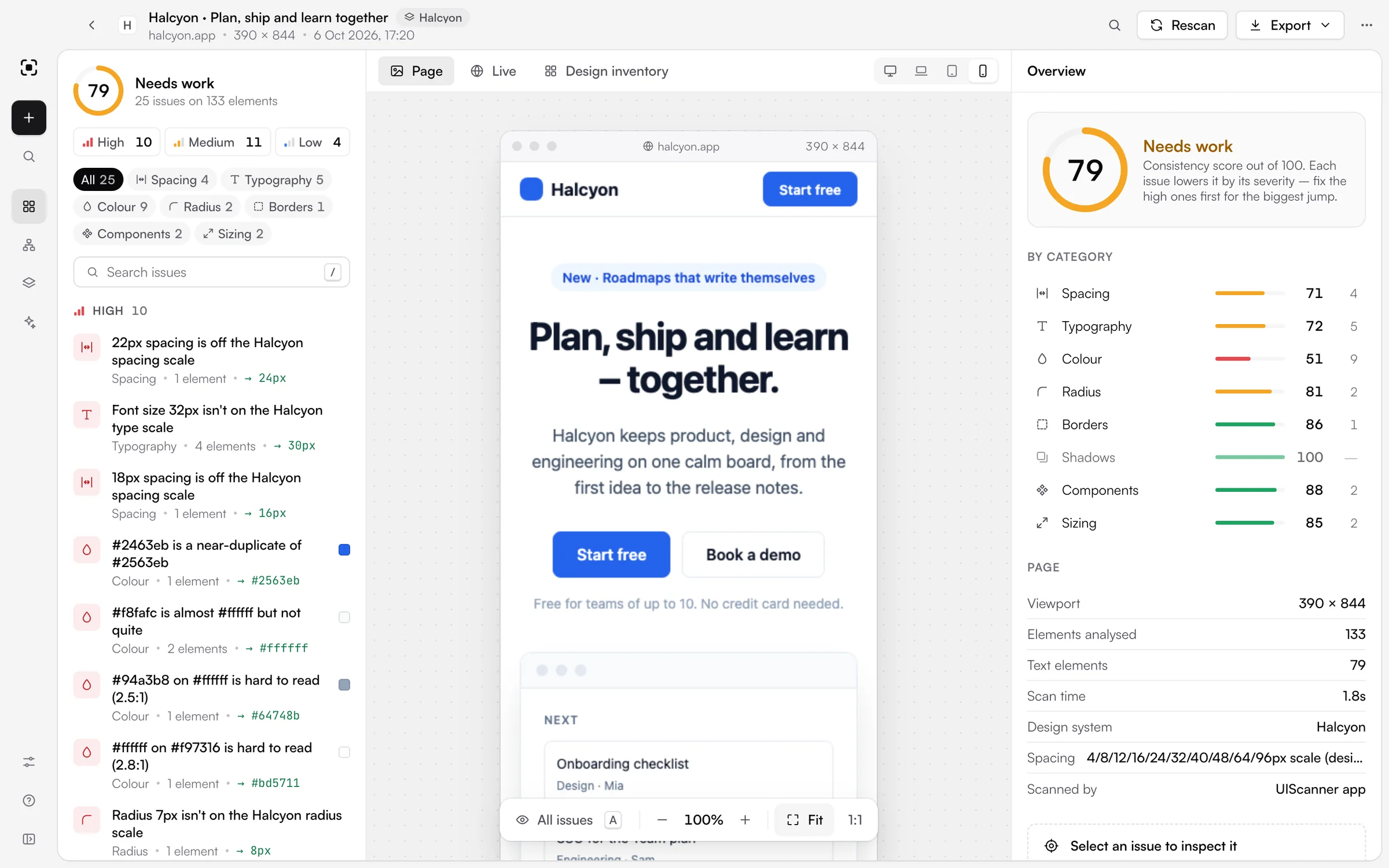Toggle the Low severity filter

point(312,142)
